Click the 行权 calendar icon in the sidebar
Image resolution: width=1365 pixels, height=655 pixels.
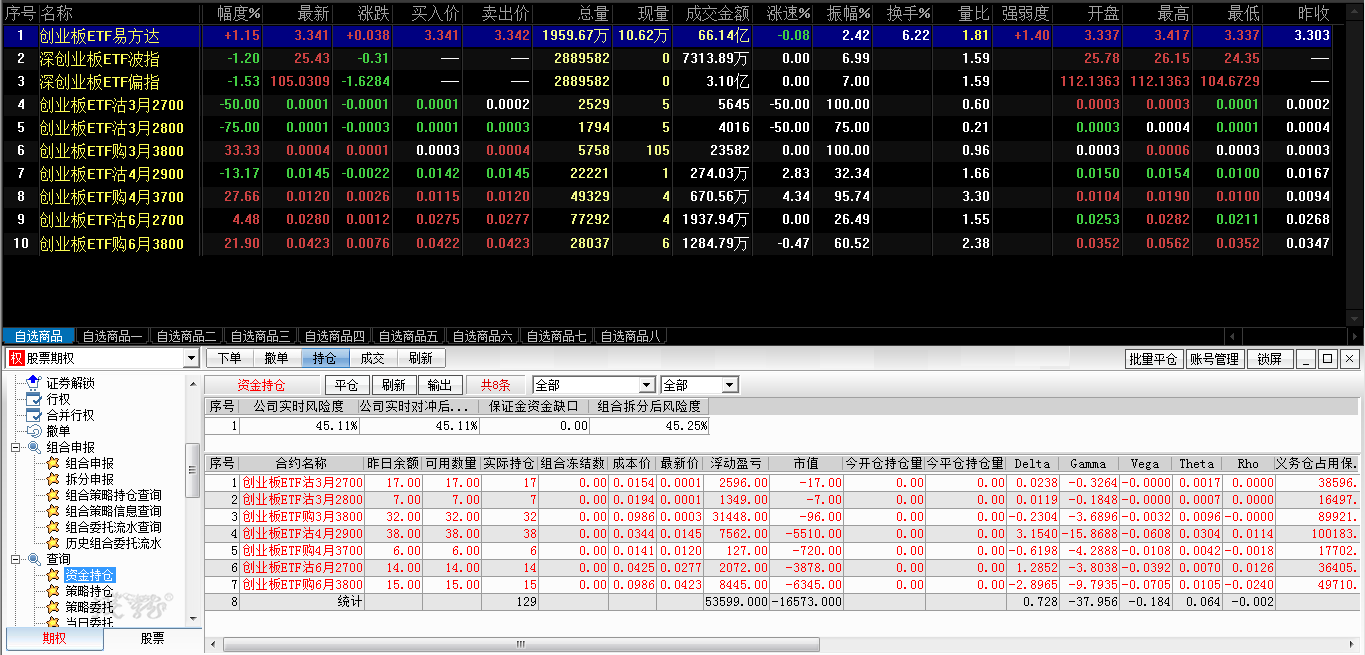click(34, 399)
